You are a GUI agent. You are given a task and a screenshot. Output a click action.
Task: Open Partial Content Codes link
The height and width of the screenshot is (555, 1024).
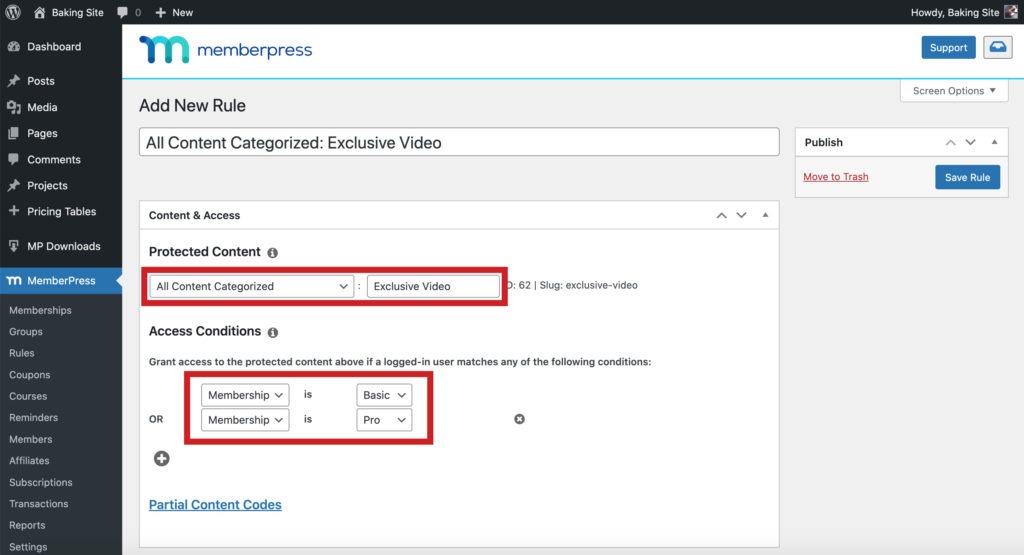tap(215, 505)
